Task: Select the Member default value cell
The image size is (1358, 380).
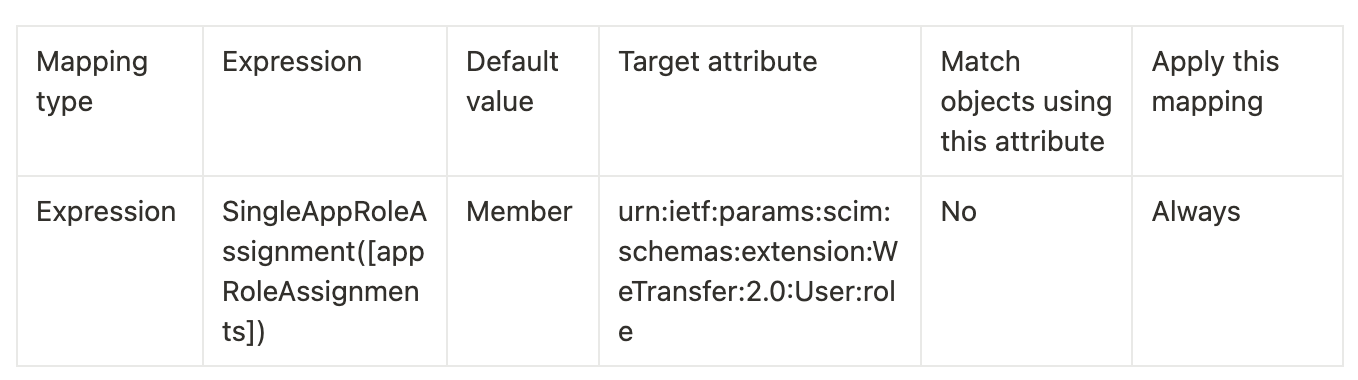Action: click(519, 212)
